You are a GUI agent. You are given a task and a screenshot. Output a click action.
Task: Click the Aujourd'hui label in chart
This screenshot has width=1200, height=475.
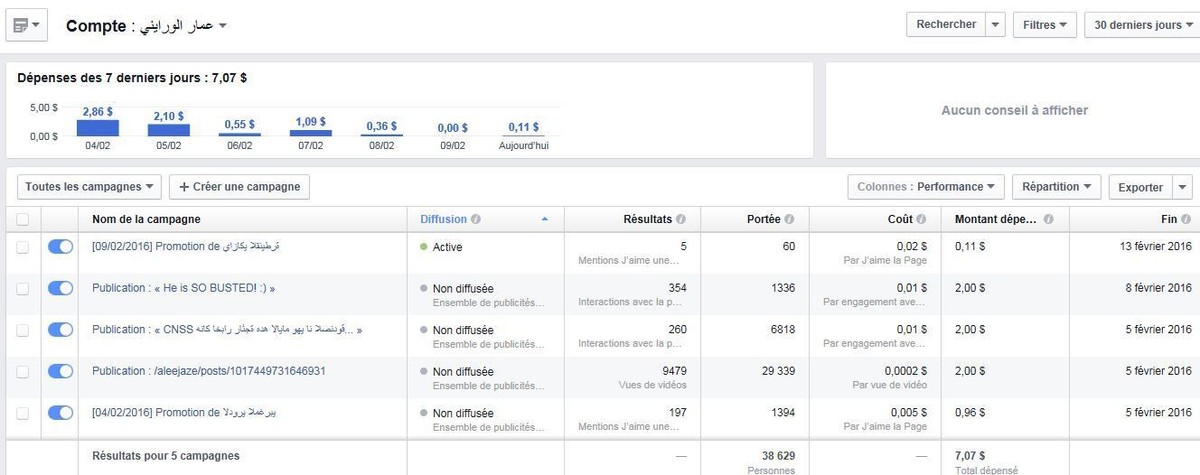coord(524,146)
